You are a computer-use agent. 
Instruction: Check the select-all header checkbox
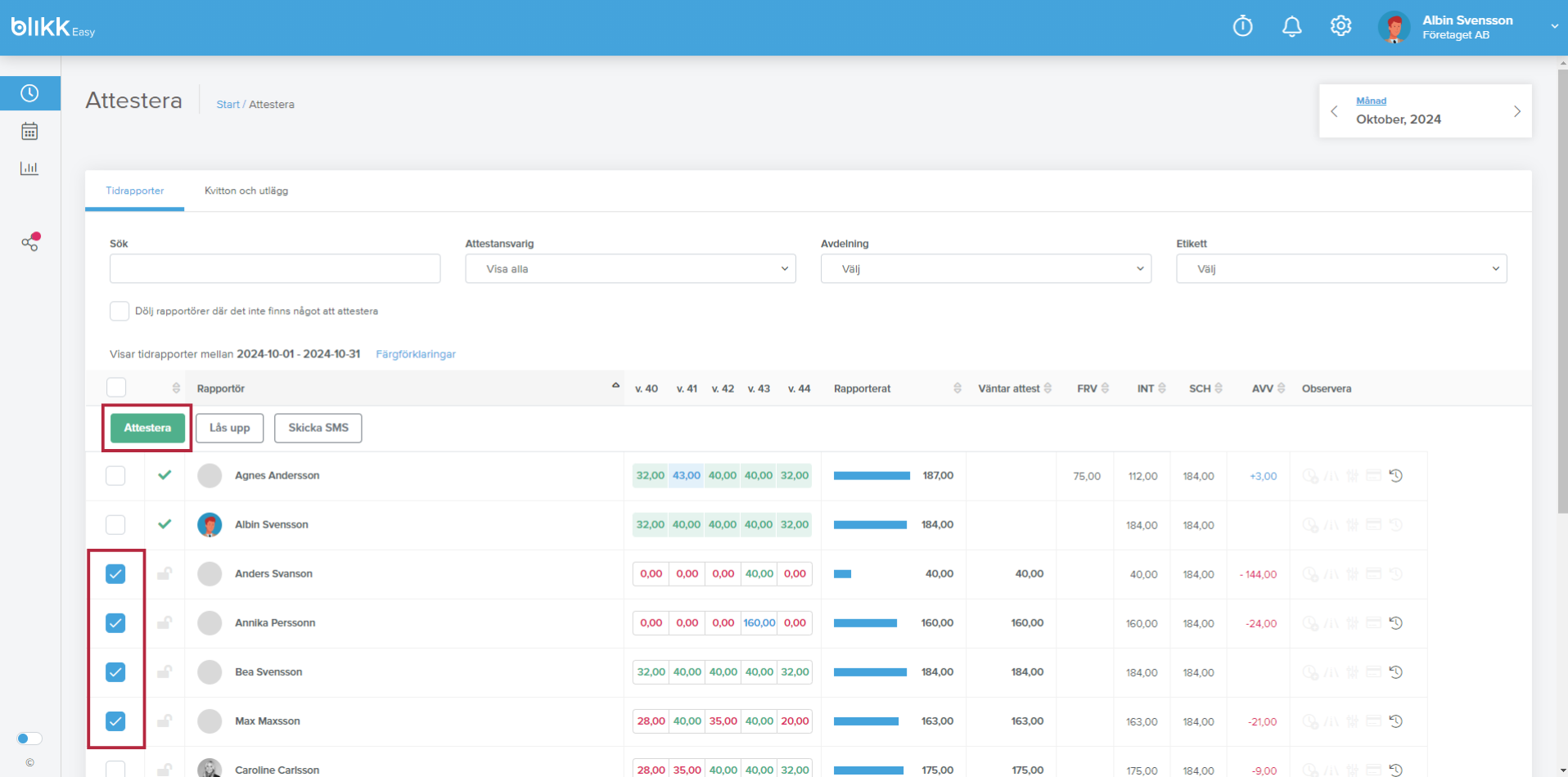[116, 388]
